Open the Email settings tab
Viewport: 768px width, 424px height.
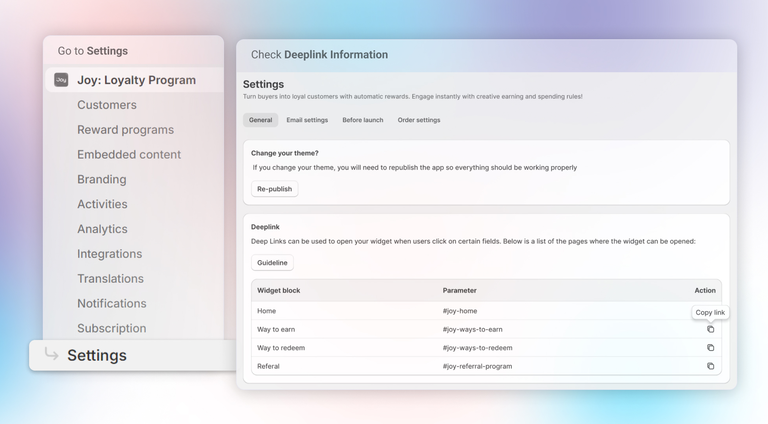(x=307, y=120)
